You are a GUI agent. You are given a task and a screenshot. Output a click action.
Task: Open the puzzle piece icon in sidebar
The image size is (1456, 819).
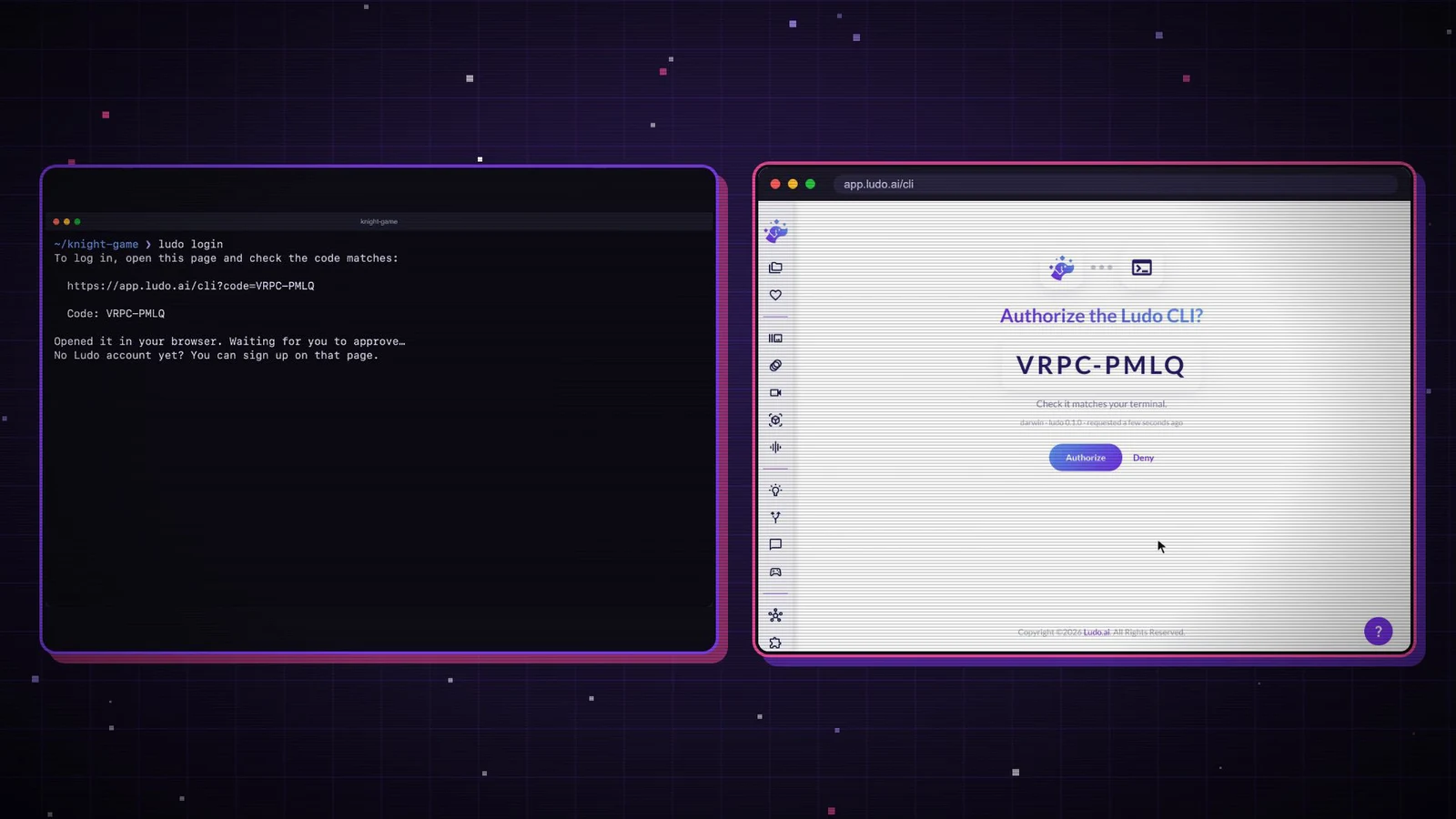775,642
